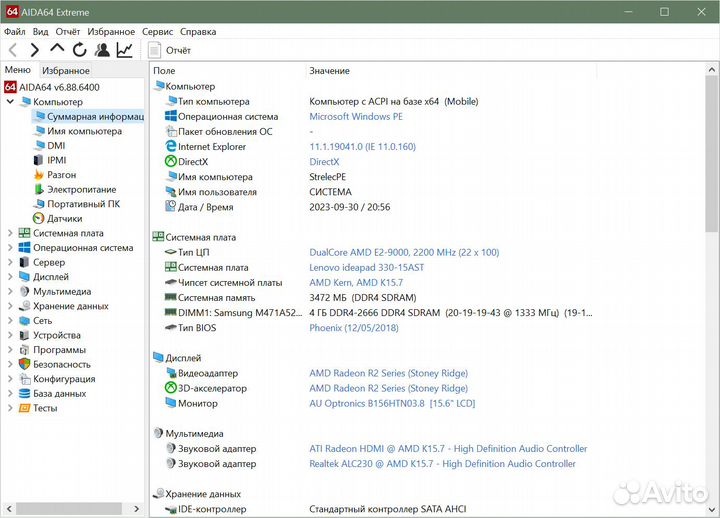Open the Справка menu
The height and width of the screenshot is (518, 720).
(198, 32)
